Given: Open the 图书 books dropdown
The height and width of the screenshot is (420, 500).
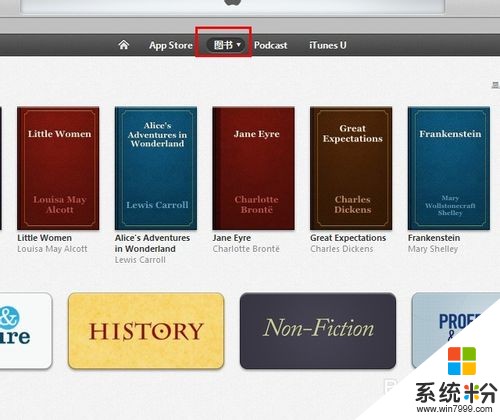Looking at the screenshot, I should coord(226,45).
